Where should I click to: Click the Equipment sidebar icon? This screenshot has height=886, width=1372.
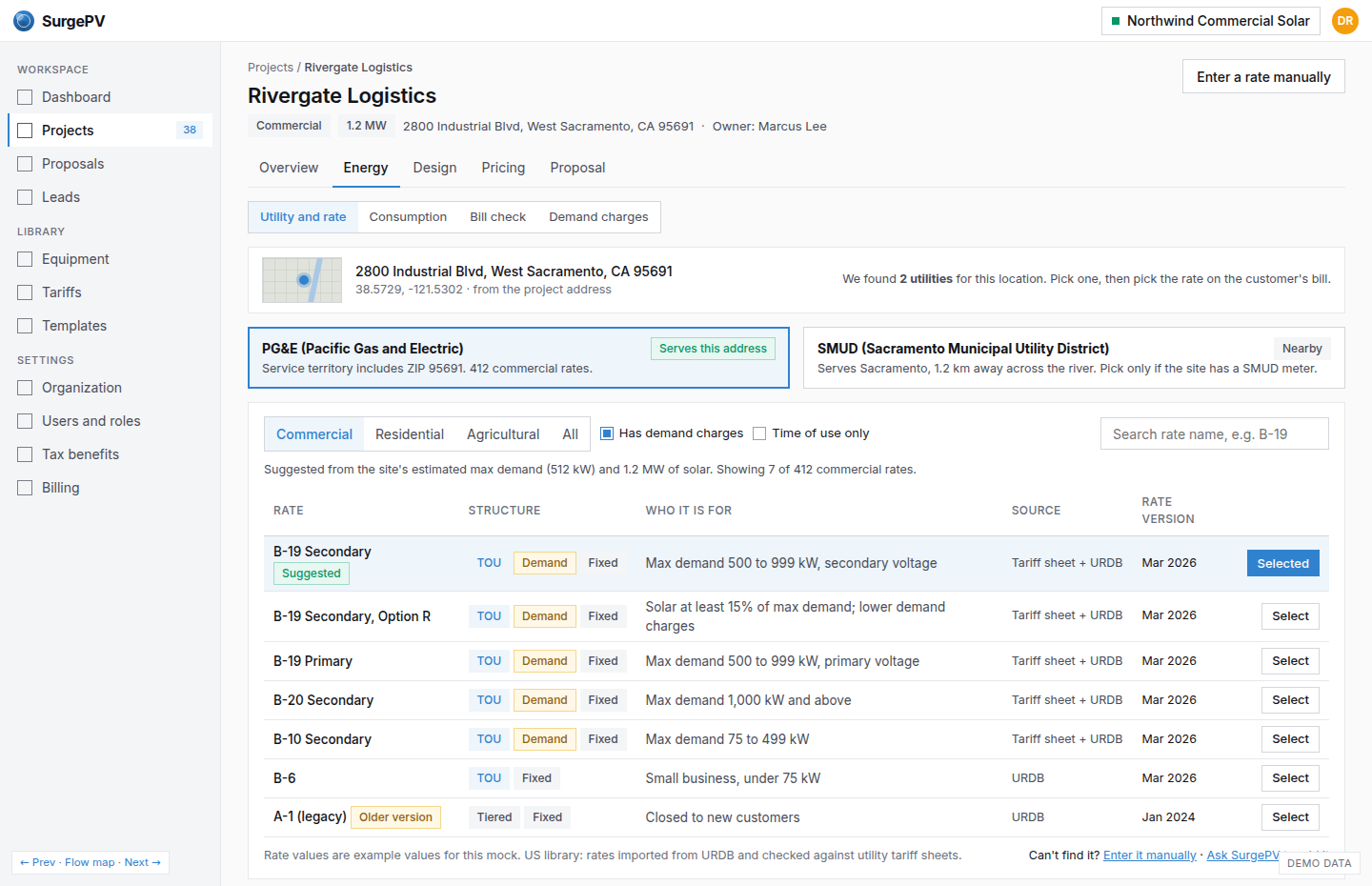click(25, 259)
